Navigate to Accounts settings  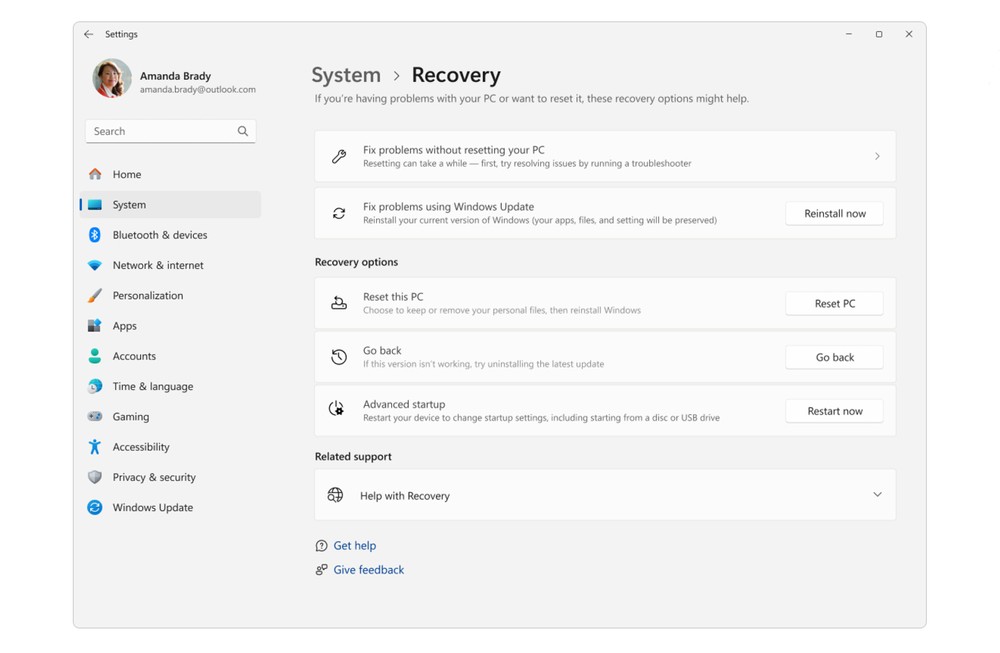click(170, 356)
